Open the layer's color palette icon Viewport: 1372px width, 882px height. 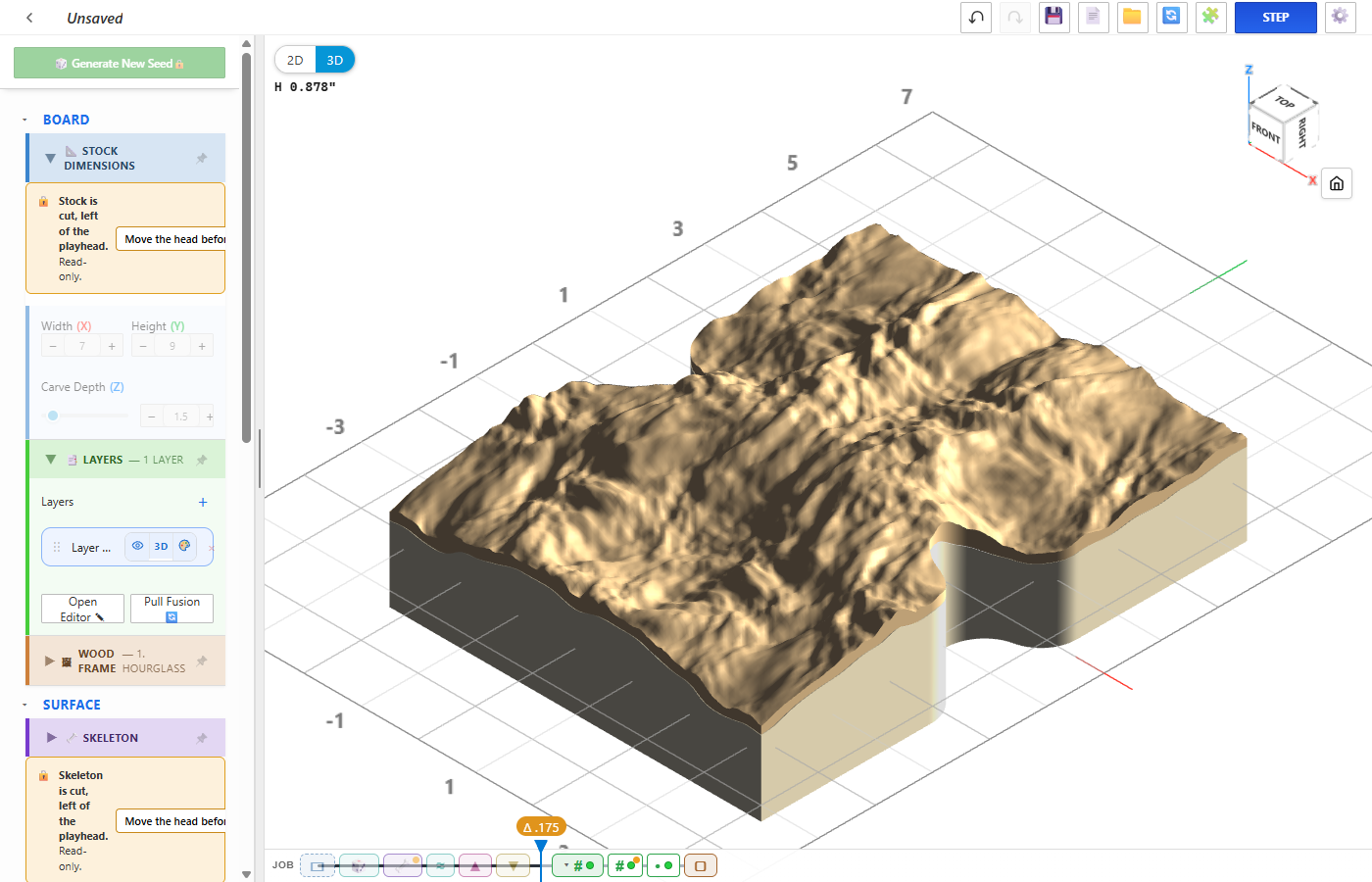coord(184,546)
